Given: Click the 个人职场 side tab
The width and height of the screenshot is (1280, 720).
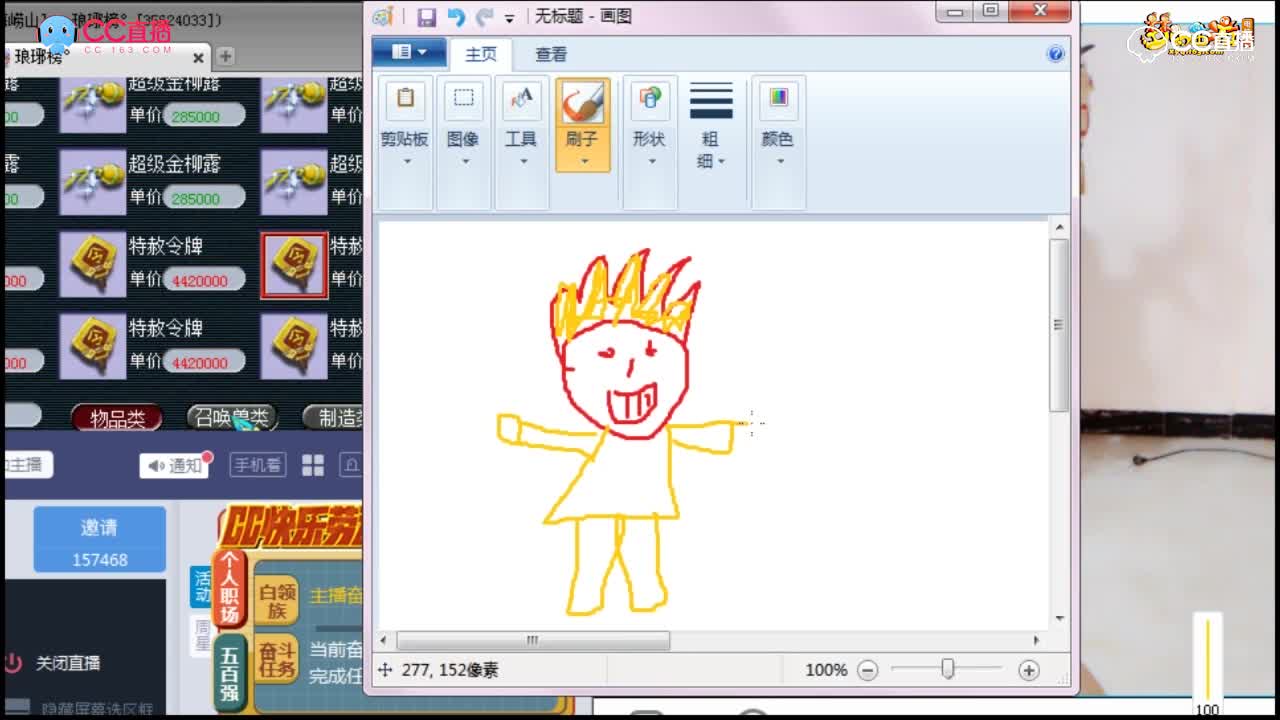Looking at the screenshot, I should coord(230,589).
